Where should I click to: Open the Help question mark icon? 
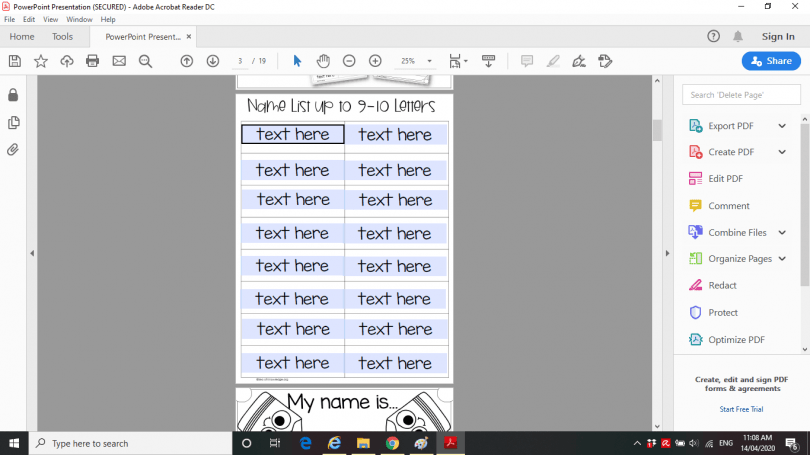713,36
